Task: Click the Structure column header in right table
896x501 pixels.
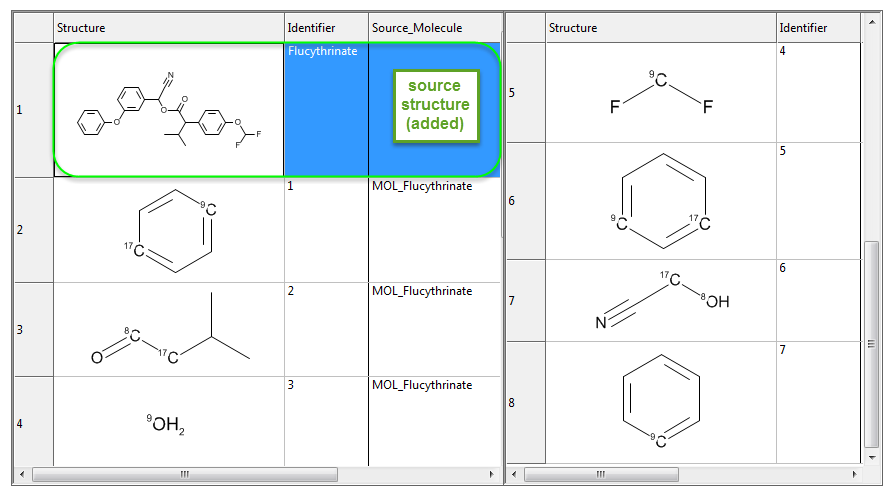Action: pyautogui.click(x=661, y=27)
